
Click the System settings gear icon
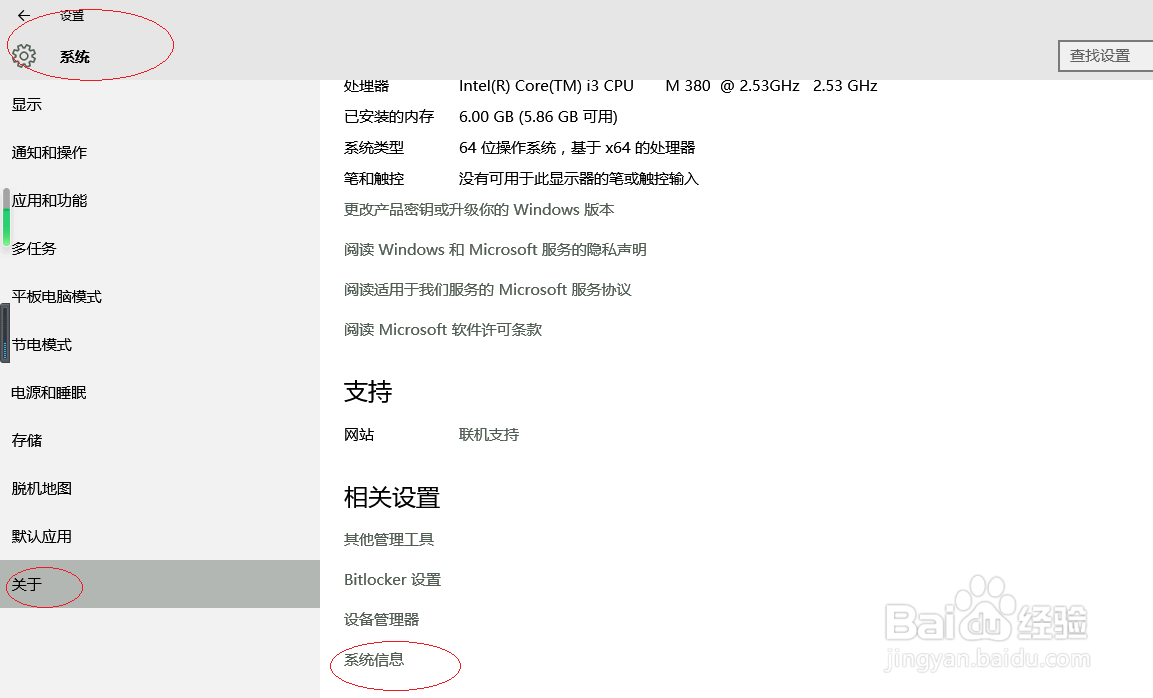(24, 56)
